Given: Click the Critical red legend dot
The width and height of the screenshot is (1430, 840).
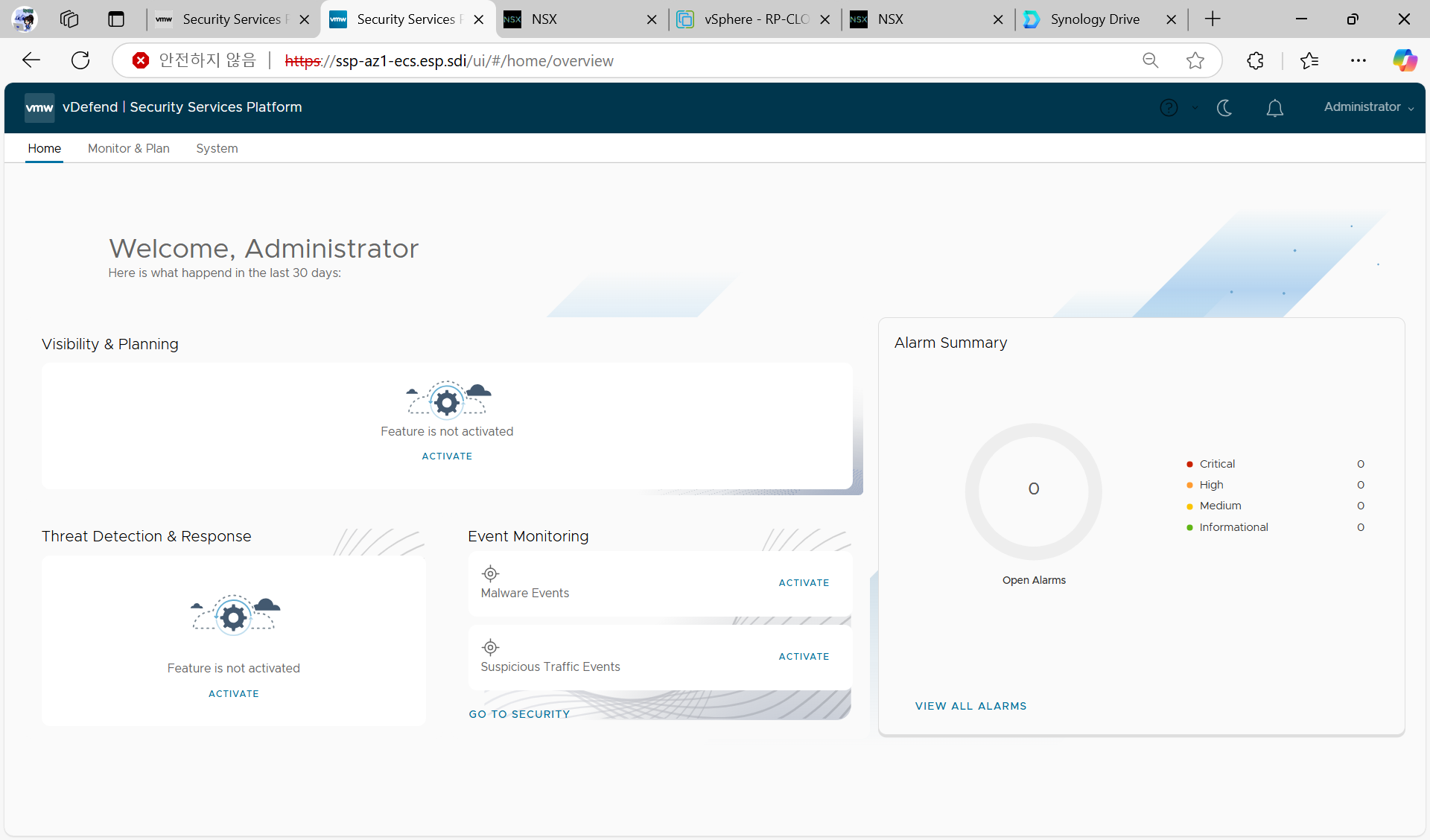Looking at the screenshot, I should coord(1189,464).
